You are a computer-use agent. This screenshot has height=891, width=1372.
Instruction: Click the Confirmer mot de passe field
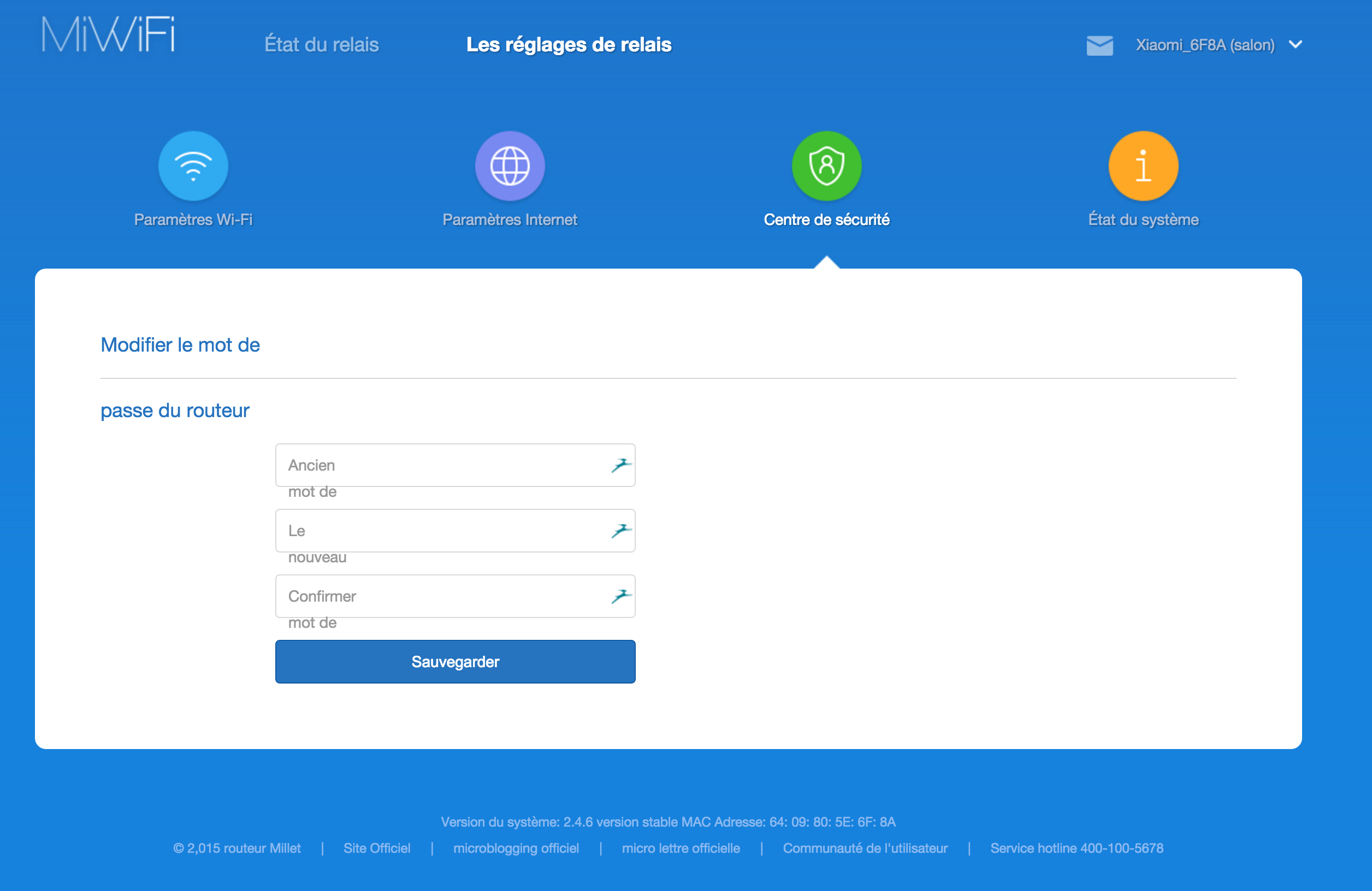pos(455,597)
